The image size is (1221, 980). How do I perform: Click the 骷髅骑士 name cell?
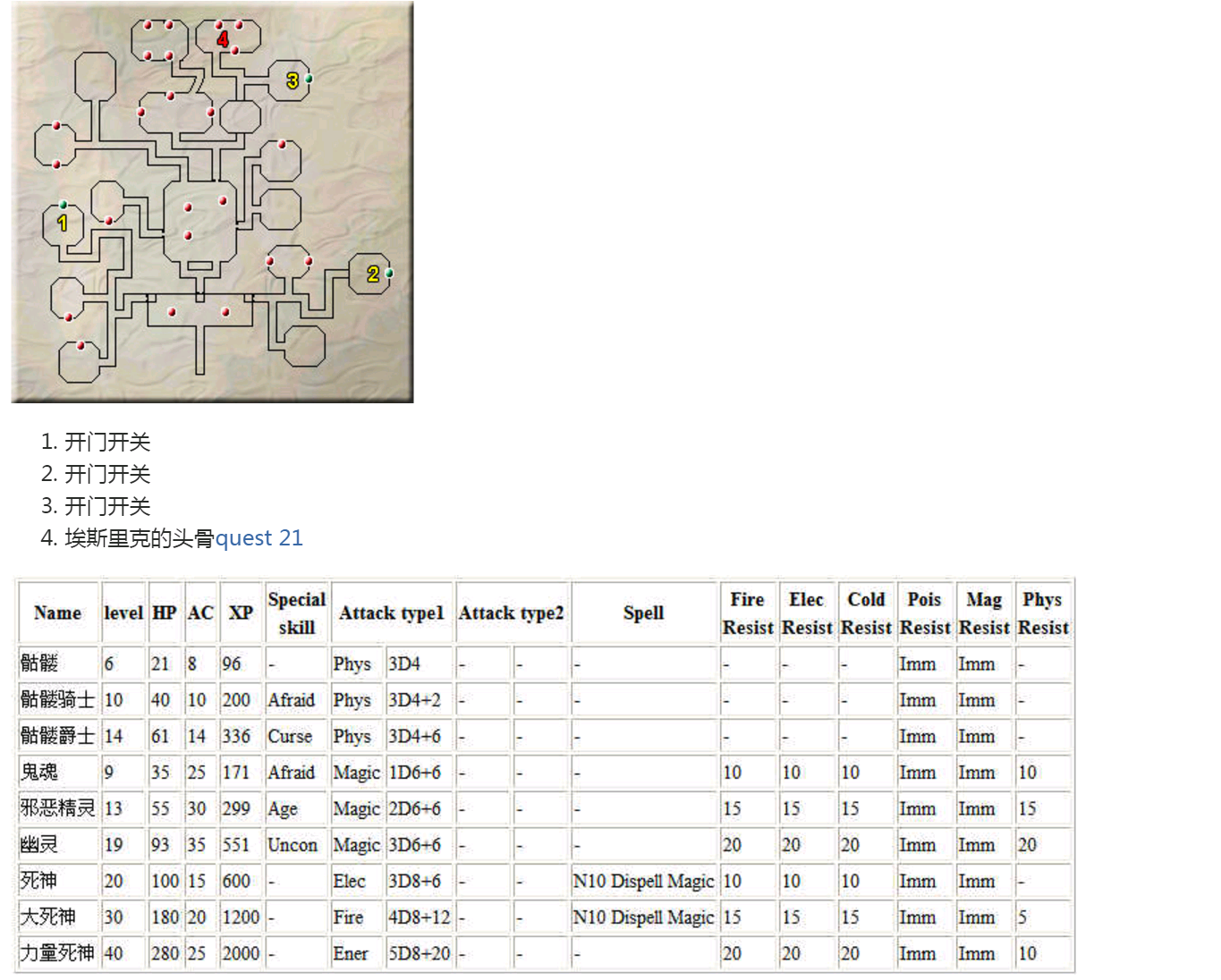57,699
